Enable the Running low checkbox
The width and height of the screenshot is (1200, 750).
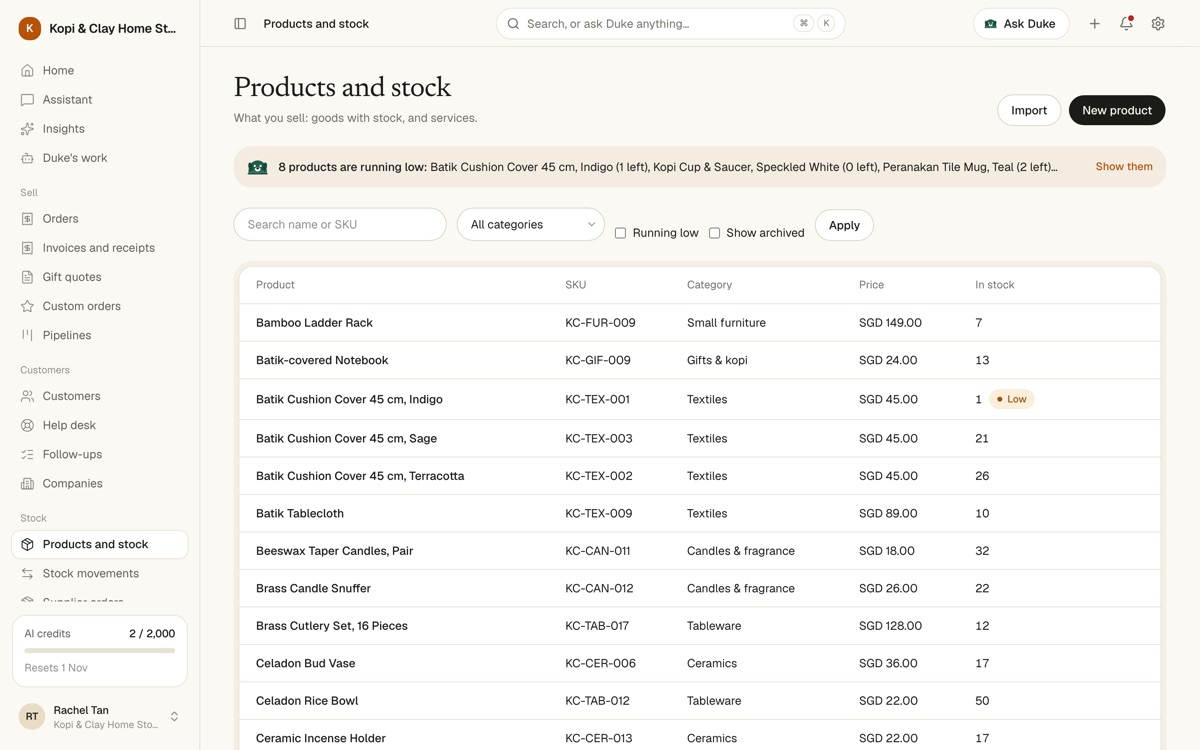pyautogui.click(x=620, y=233)
